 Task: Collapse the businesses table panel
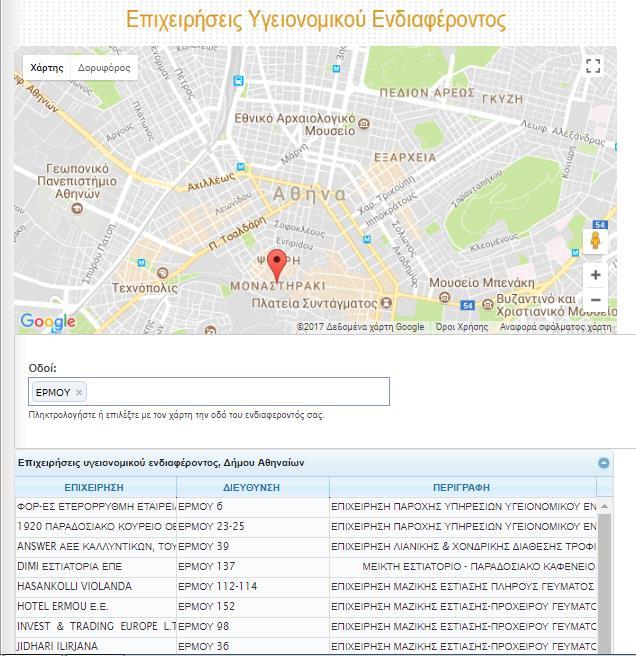603,463
